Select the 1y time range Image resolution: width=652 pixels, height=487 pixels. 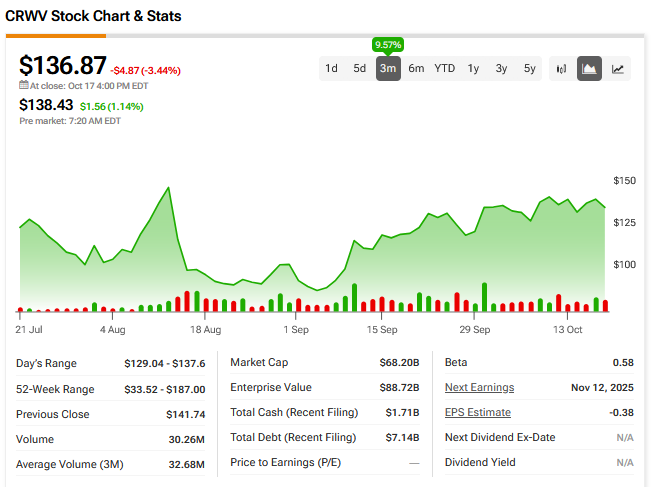(x=473, y=69)
